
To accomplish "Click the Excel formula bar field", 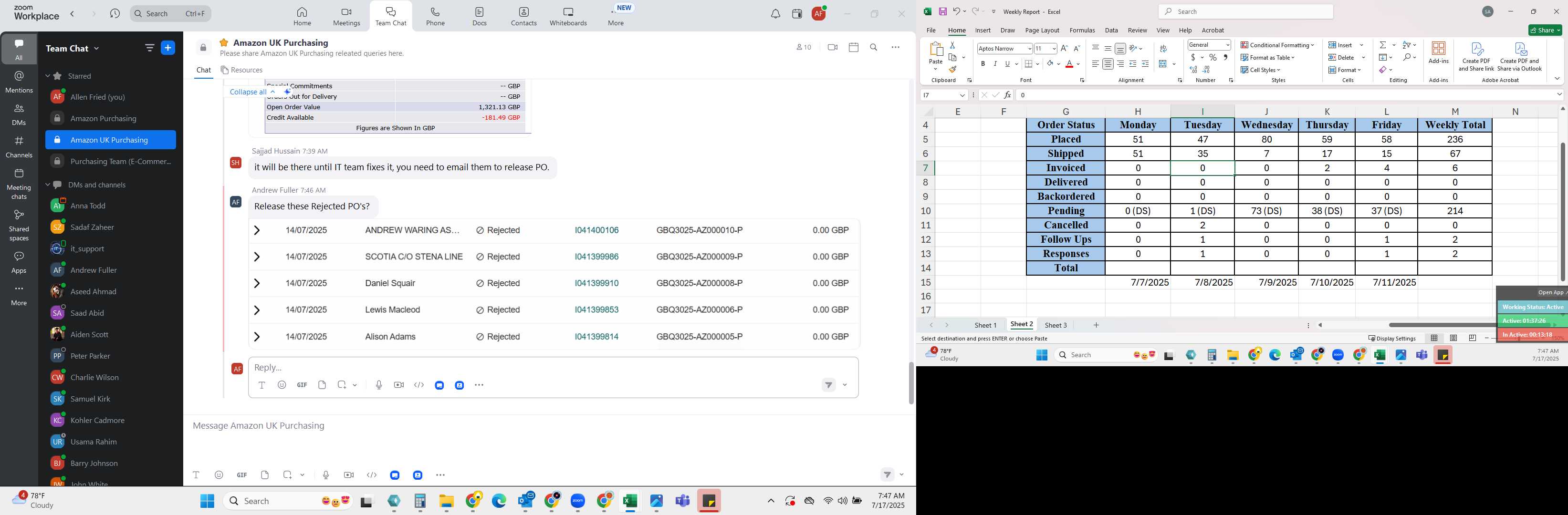I will 1286,95.
